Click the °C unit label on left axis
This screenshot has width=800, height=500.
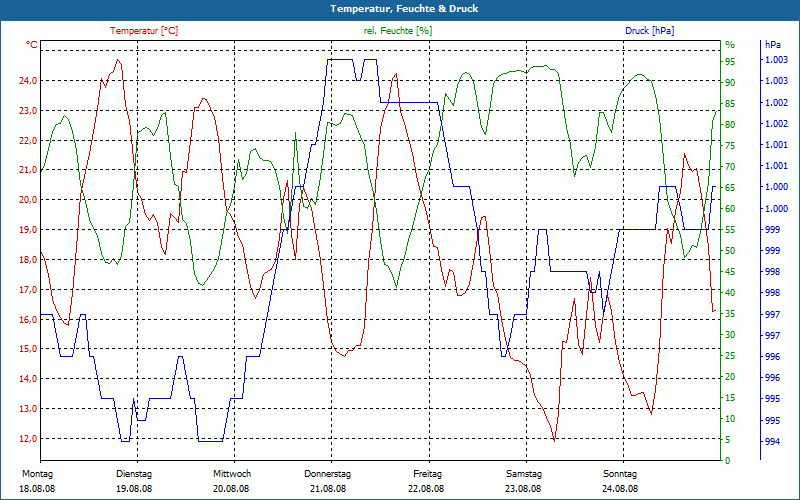[x=32, y=45]
